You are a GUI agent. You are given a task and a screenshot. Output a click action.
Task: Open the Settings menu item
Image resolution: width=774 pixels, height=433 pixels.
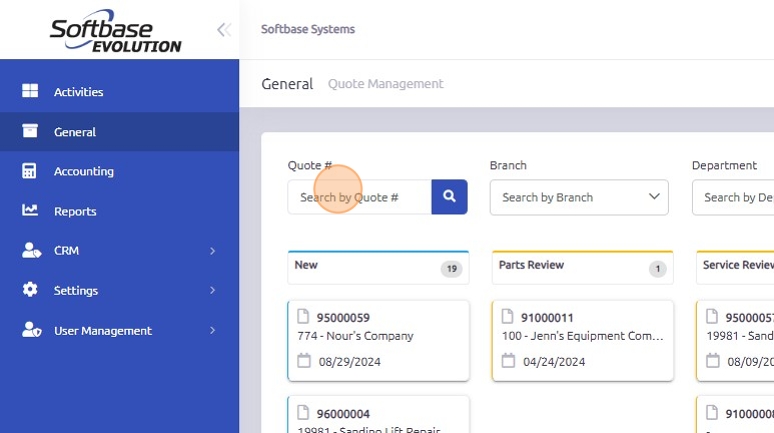point(119,290)
